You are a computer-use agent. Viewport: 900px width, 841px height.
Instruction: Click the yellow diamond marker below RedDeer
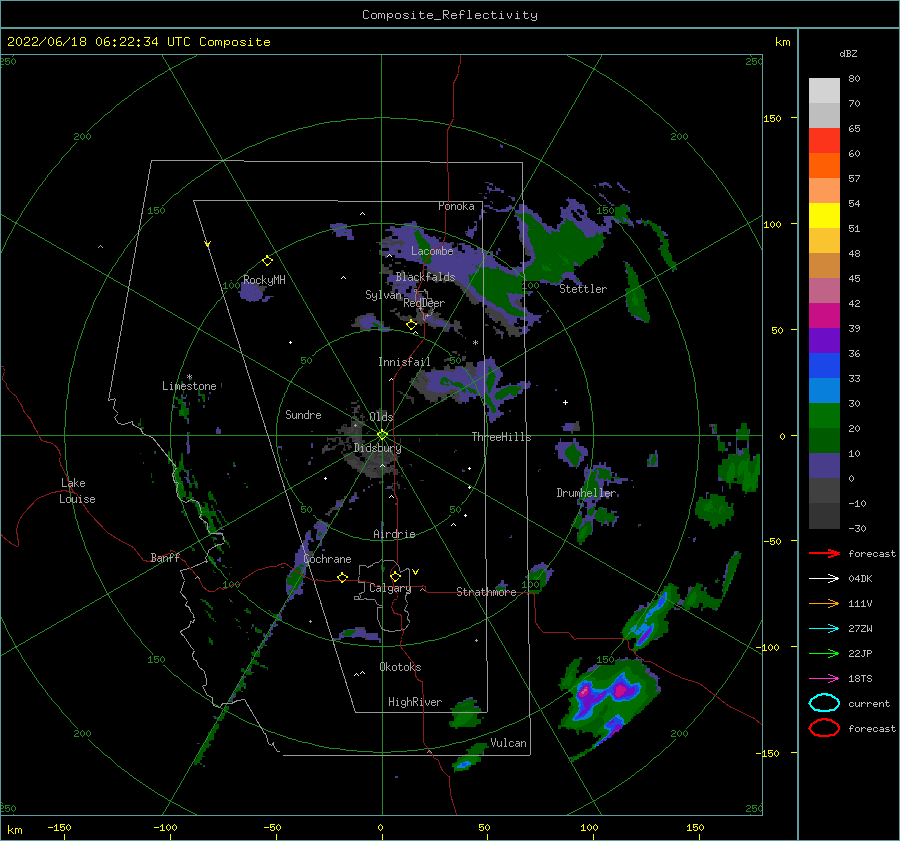[x=411, y=325]
